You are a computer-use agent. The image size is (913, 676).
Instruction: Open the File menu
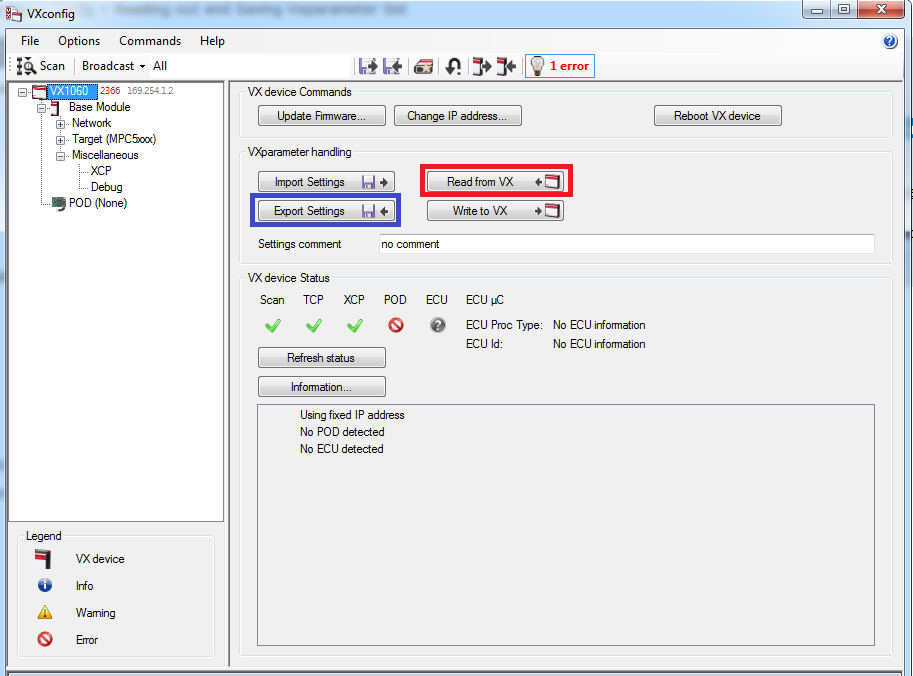point(30,41)
